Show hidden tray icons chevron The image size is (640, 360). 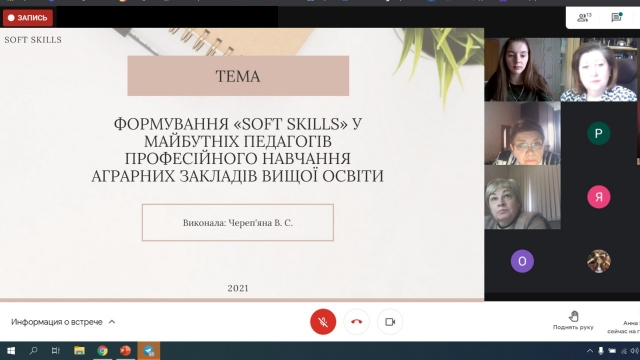click(x=590, y=351)
